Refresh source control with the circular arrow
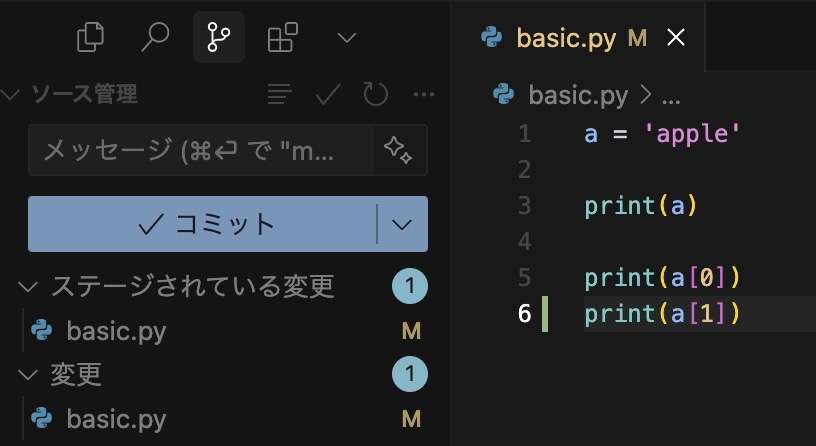Screen dimensions: 816x446 coord(375,94)
